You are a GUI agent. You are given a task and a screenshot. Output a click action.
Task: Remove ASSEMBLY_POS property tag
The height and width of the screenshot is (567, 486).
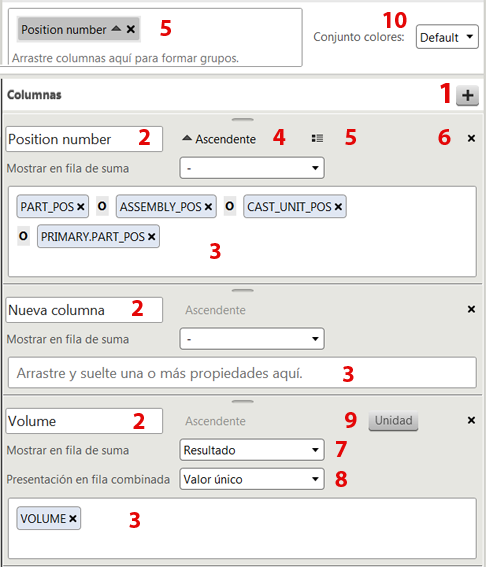[x=208, y=207]
